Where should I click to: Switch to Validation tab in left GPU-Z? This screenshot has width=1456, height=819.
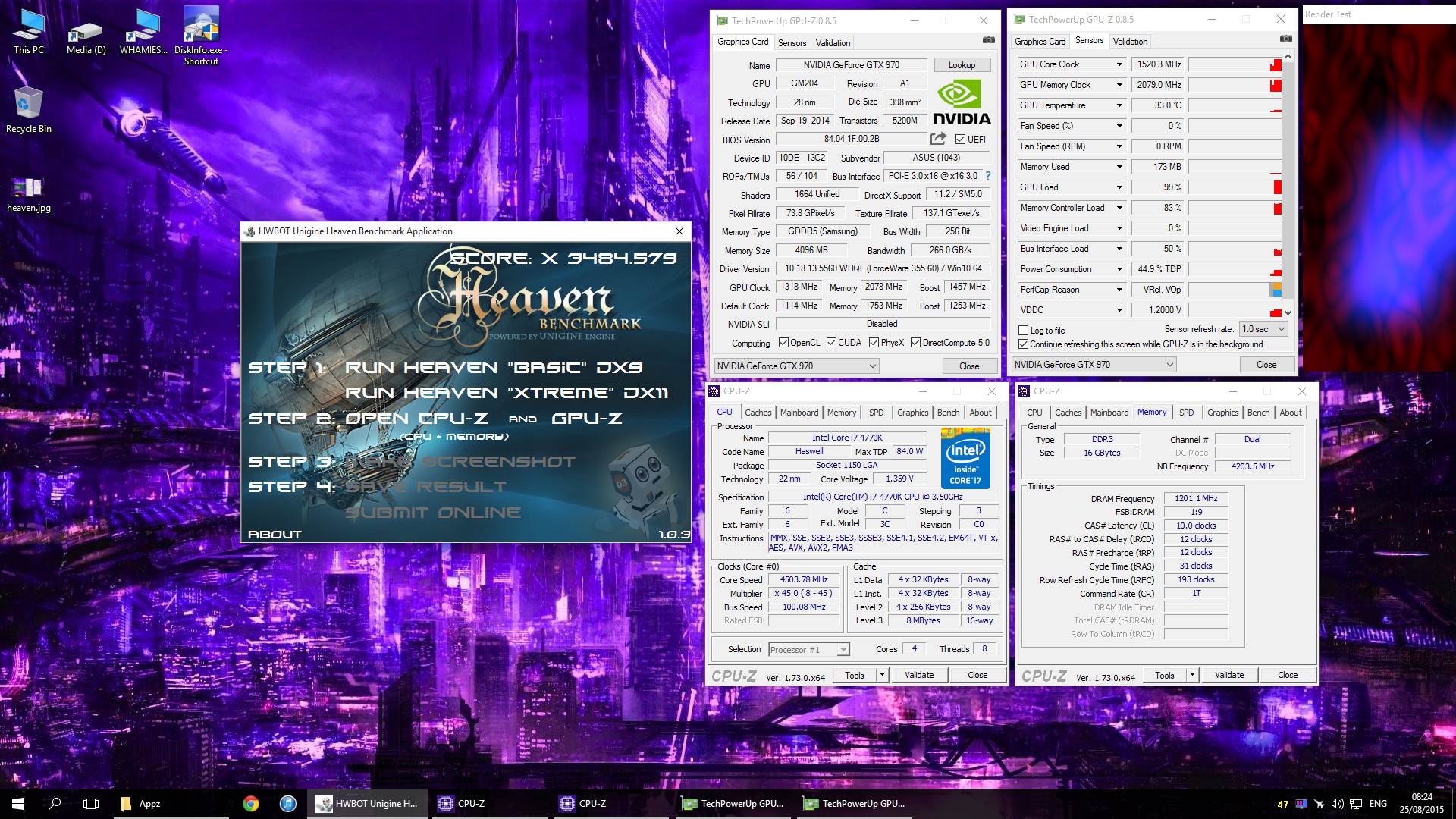833,43
